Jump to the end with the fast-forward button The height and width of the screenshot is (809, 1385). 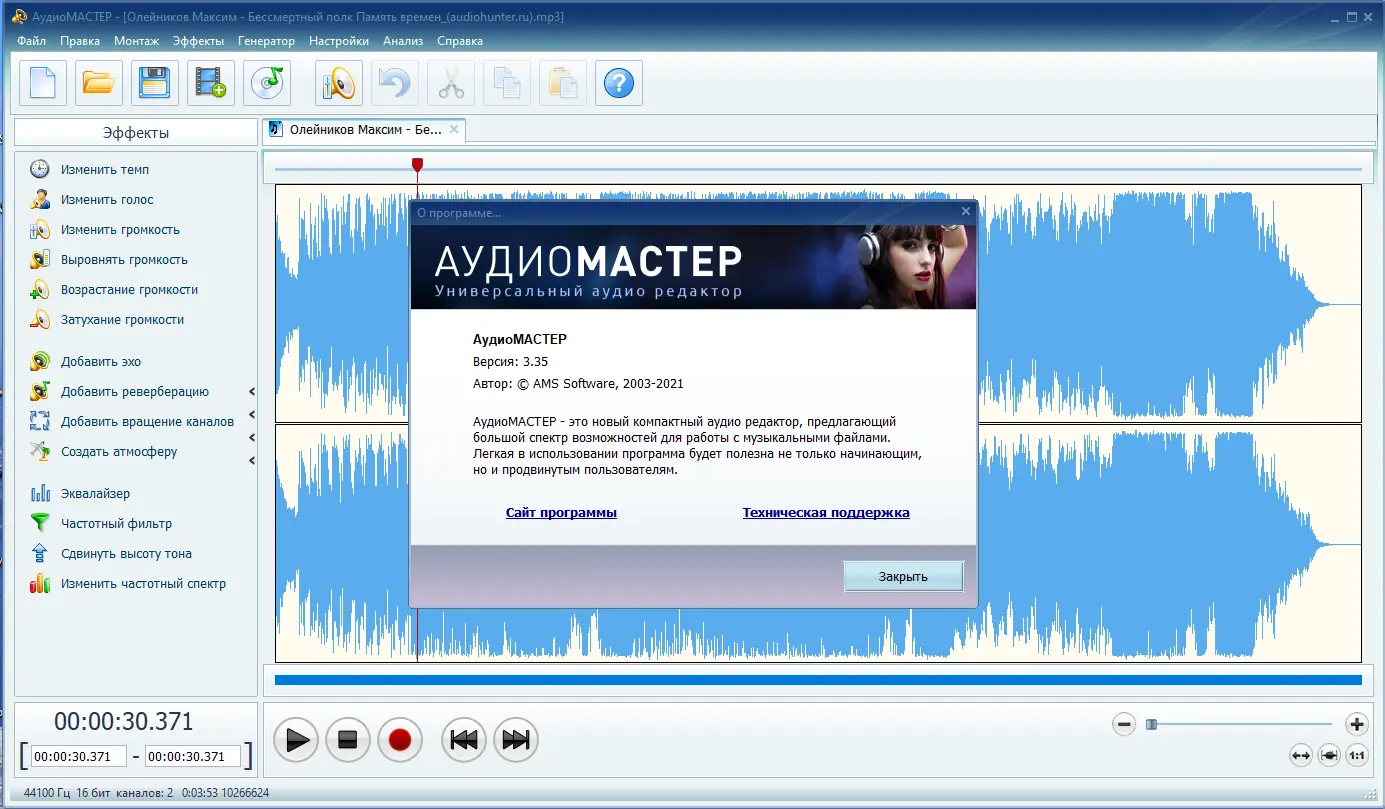pos(515,740)
